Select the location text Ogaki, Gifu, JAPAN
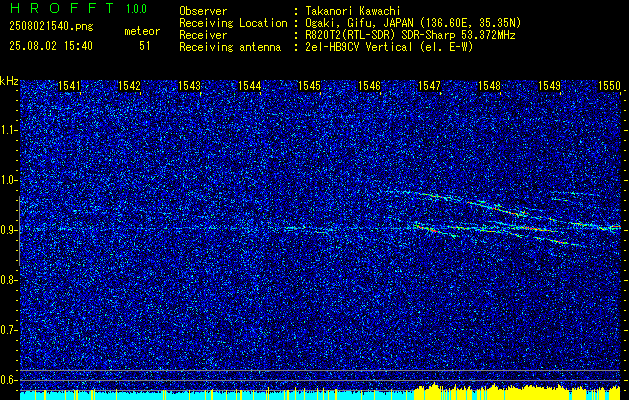The image size is (629, 400). tap(359, 23)
